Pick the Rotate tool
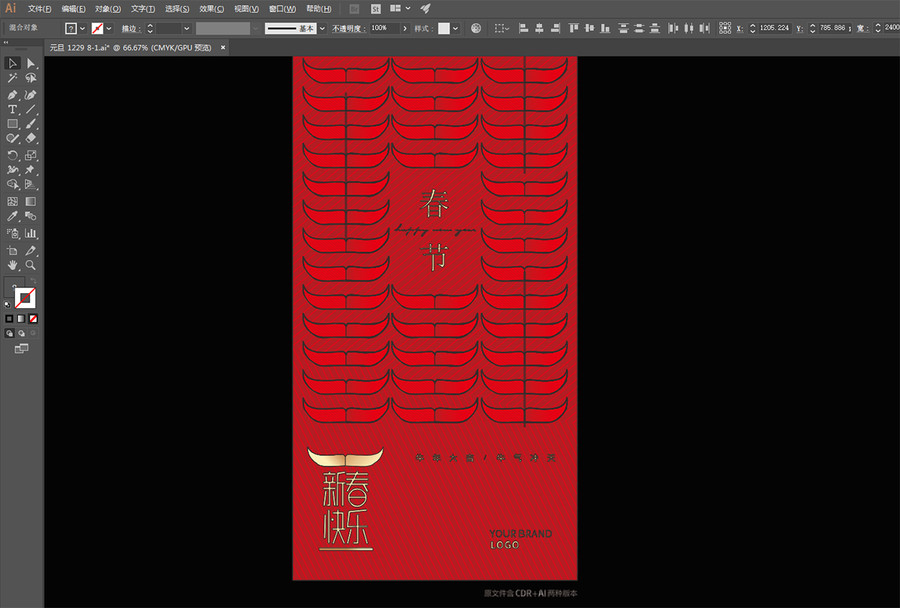The height and width of the screenshot is (608, 900). (12, 155)
